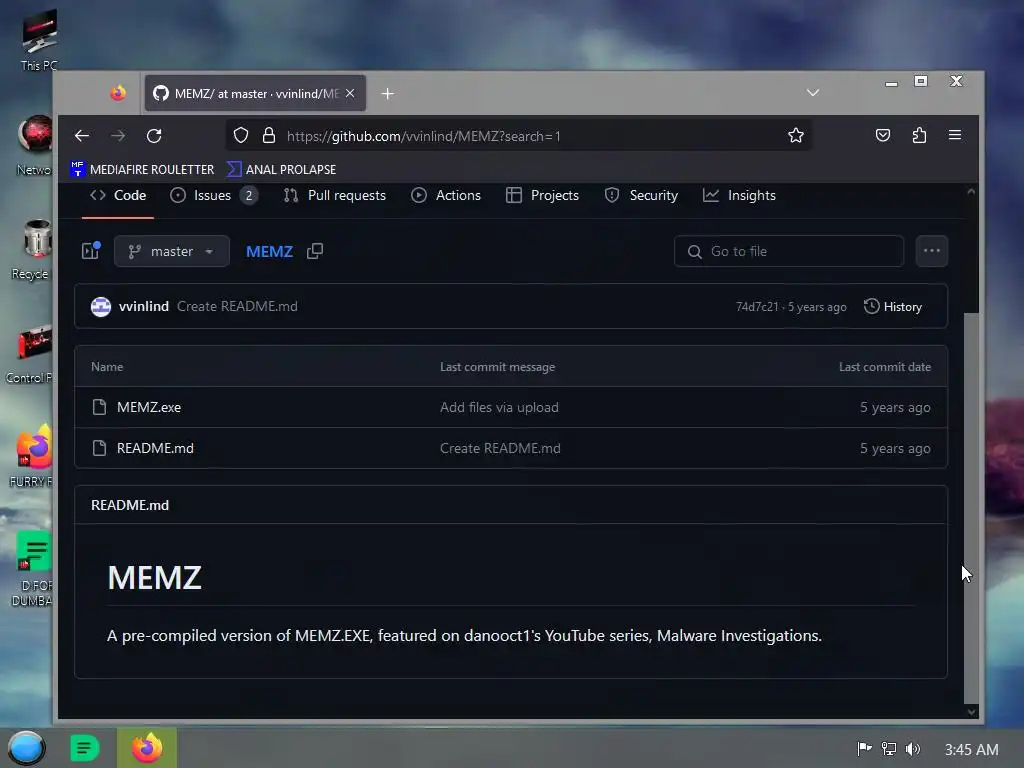Open the MEMZ.exe file
Screen dimensions: 1024x768
click(149, 408)
